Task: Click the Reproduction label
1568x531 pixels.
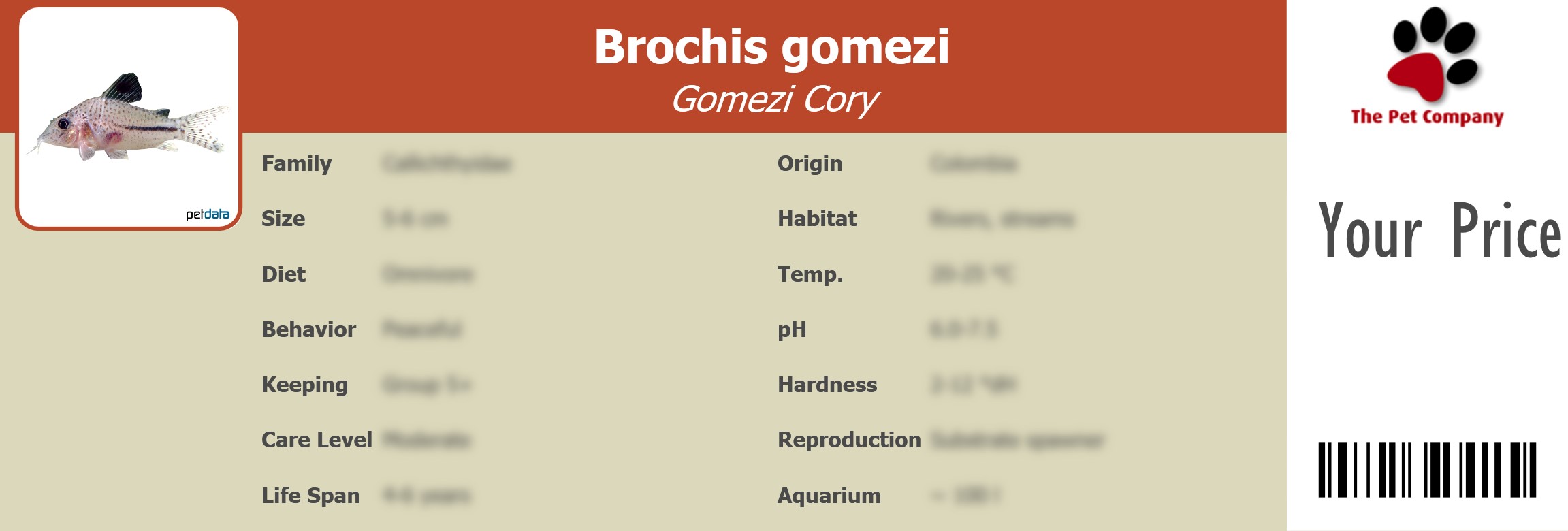Action: pyautogui.click(x=849, y=440)
